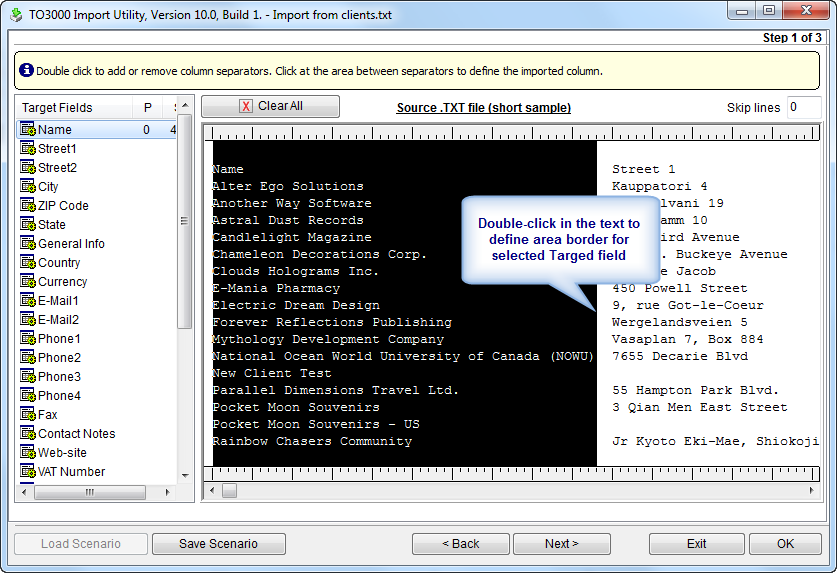Choose the Country target field
This screenshot has width=837, height=573.
pos(59,263)
